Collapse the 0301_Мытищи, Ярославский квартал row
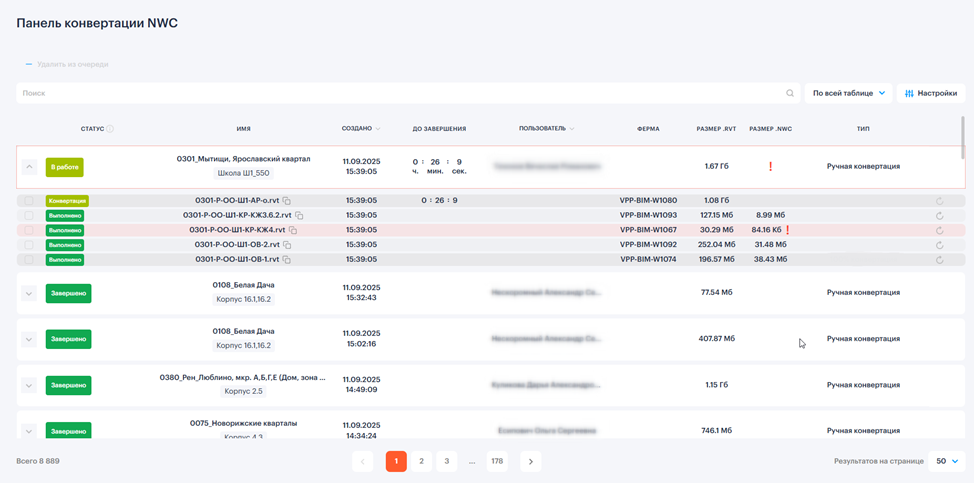 [x=29, y=167]
